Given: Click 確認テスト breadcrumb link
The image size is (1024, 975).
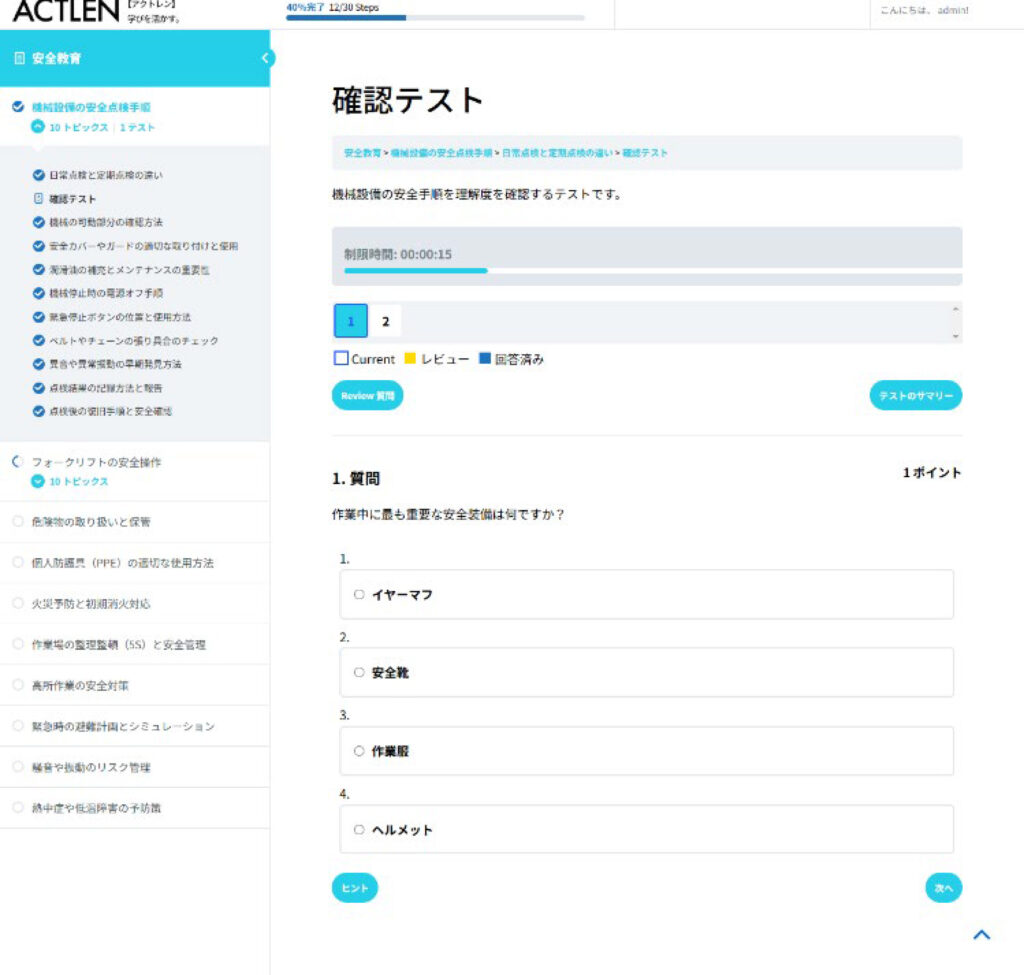Looking at the screenshot, I should (645, 153).
